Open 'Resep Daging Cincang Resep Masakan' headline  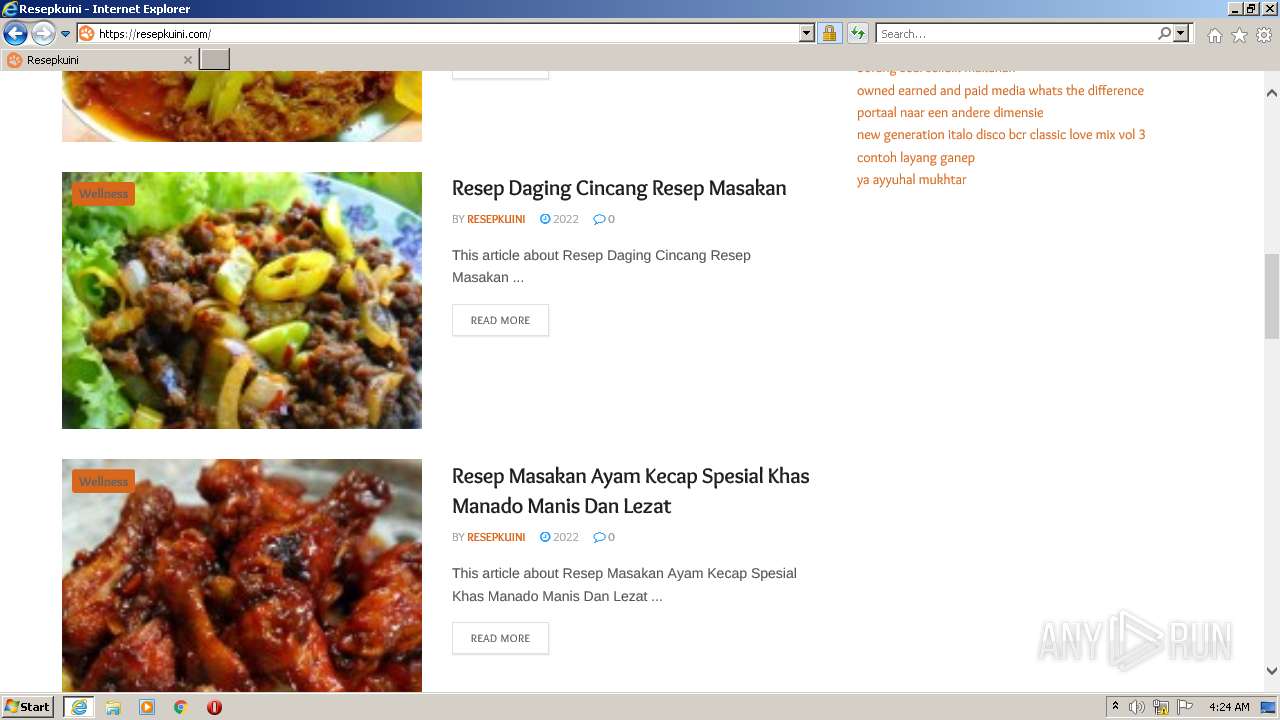point(619,188)
